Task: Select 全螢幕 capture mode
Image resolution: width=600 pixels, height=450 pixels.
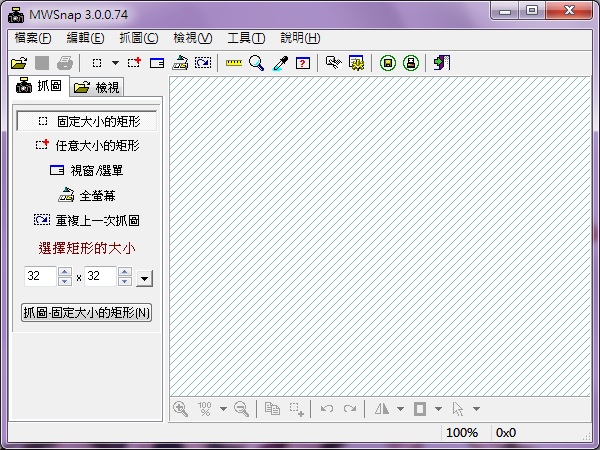Action: point(86,196)
